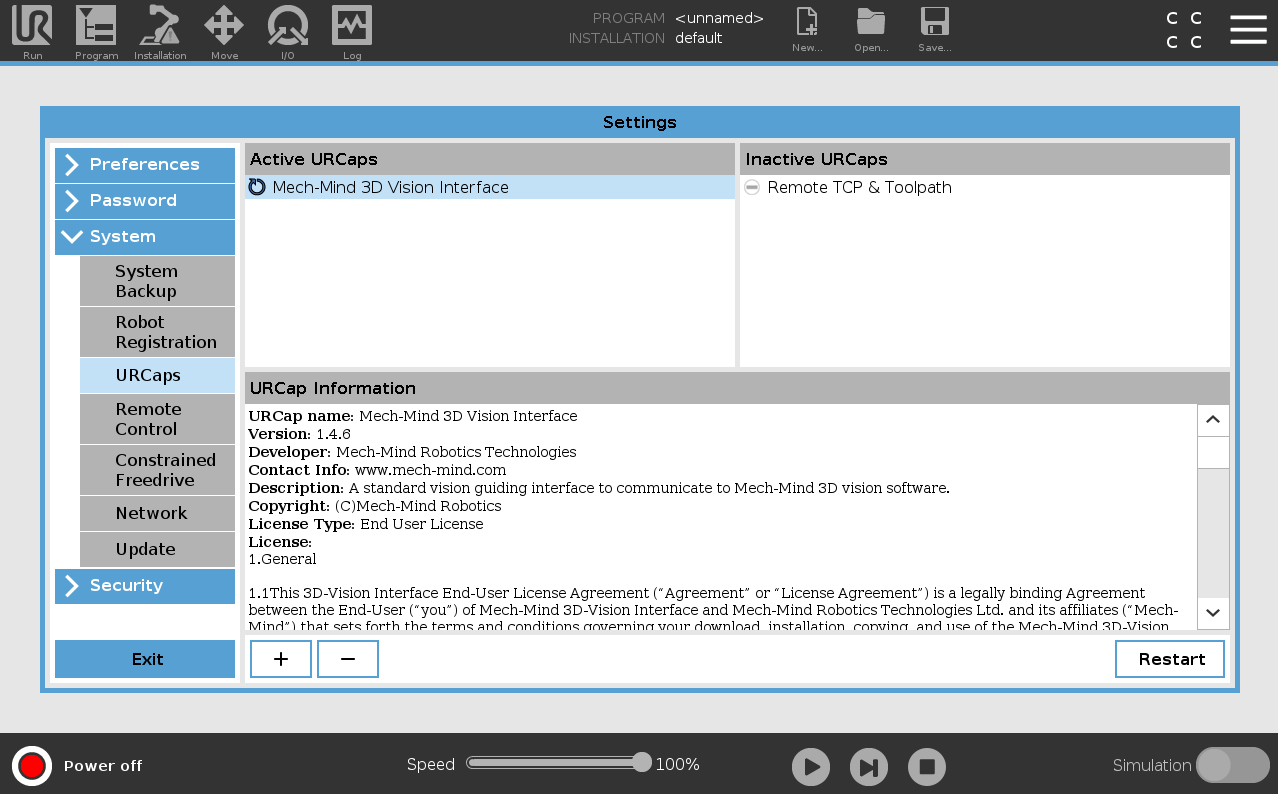
Task: Click the Exit settings button
Action: click(145, 659)
